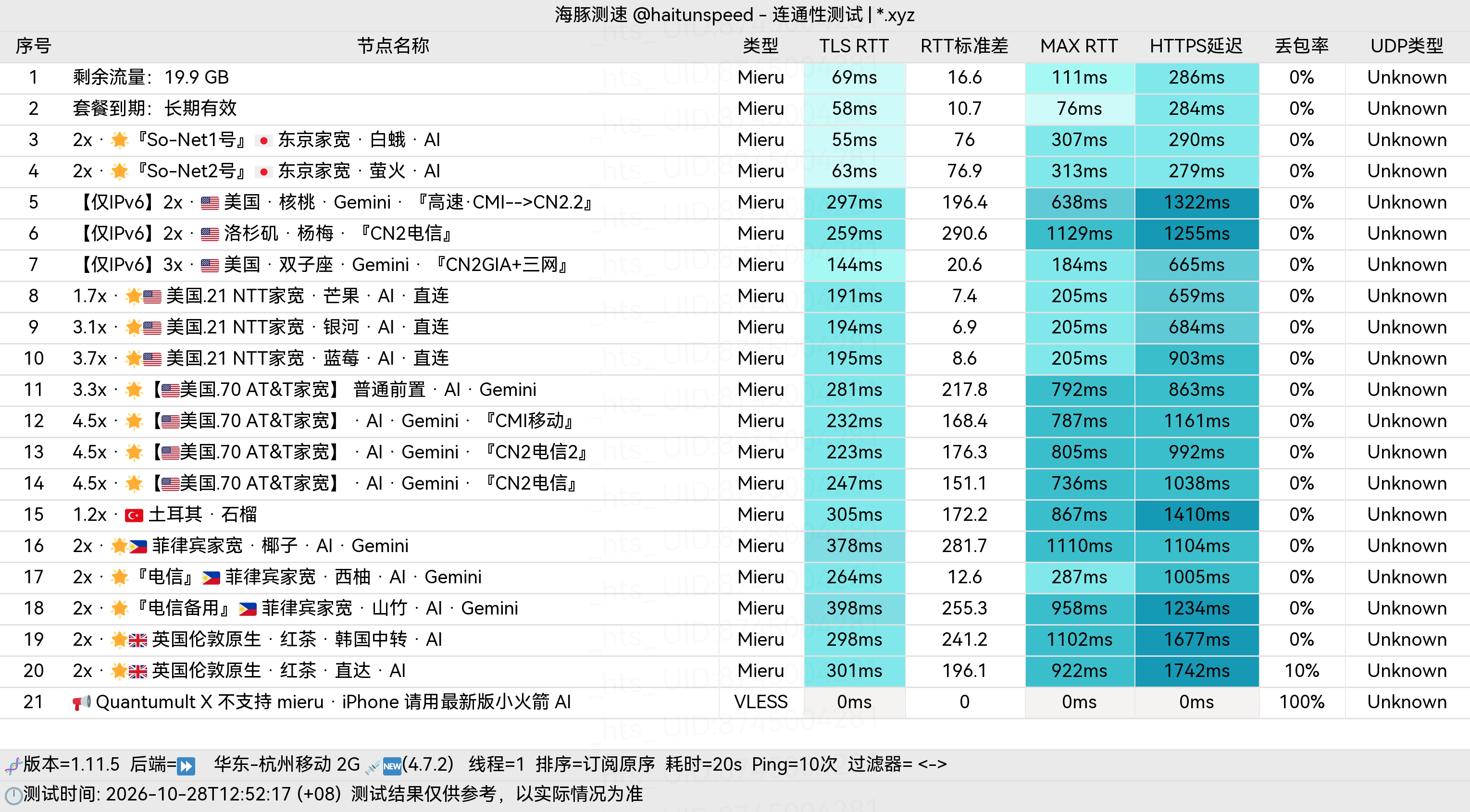Click the test time 2026-10-28T12:52:17
Screen dimensions: 1470x812
point(199,794)
